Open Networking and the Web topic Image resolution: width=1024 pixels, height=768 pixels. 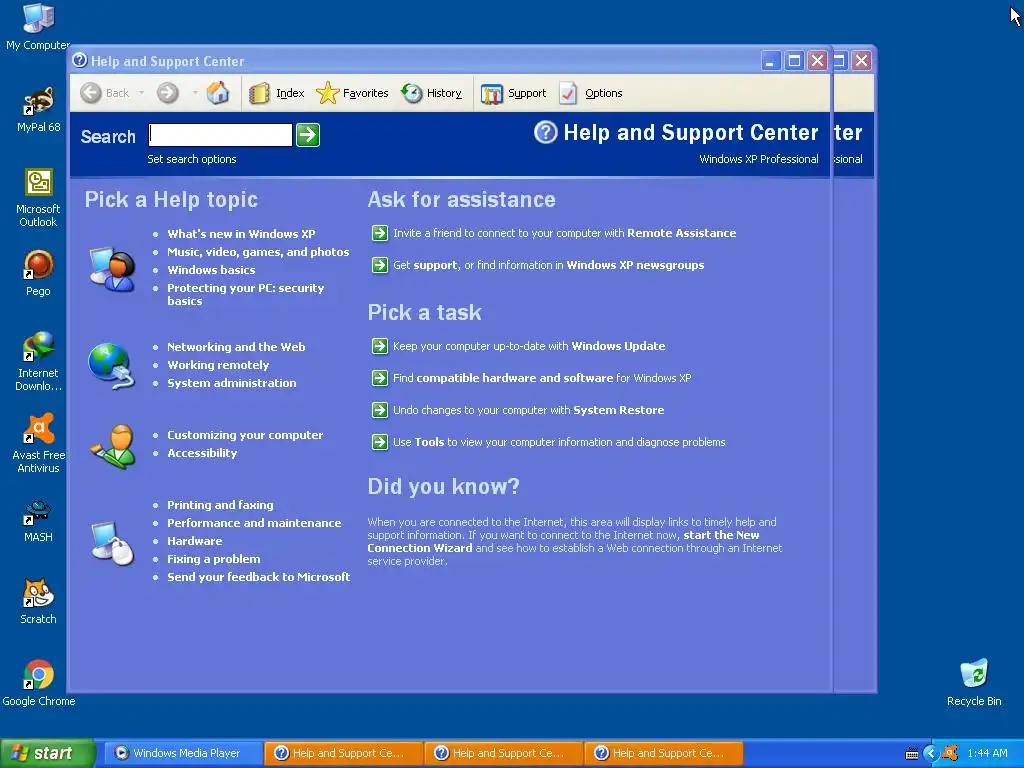pyautogui.click(x=236, y=347)
